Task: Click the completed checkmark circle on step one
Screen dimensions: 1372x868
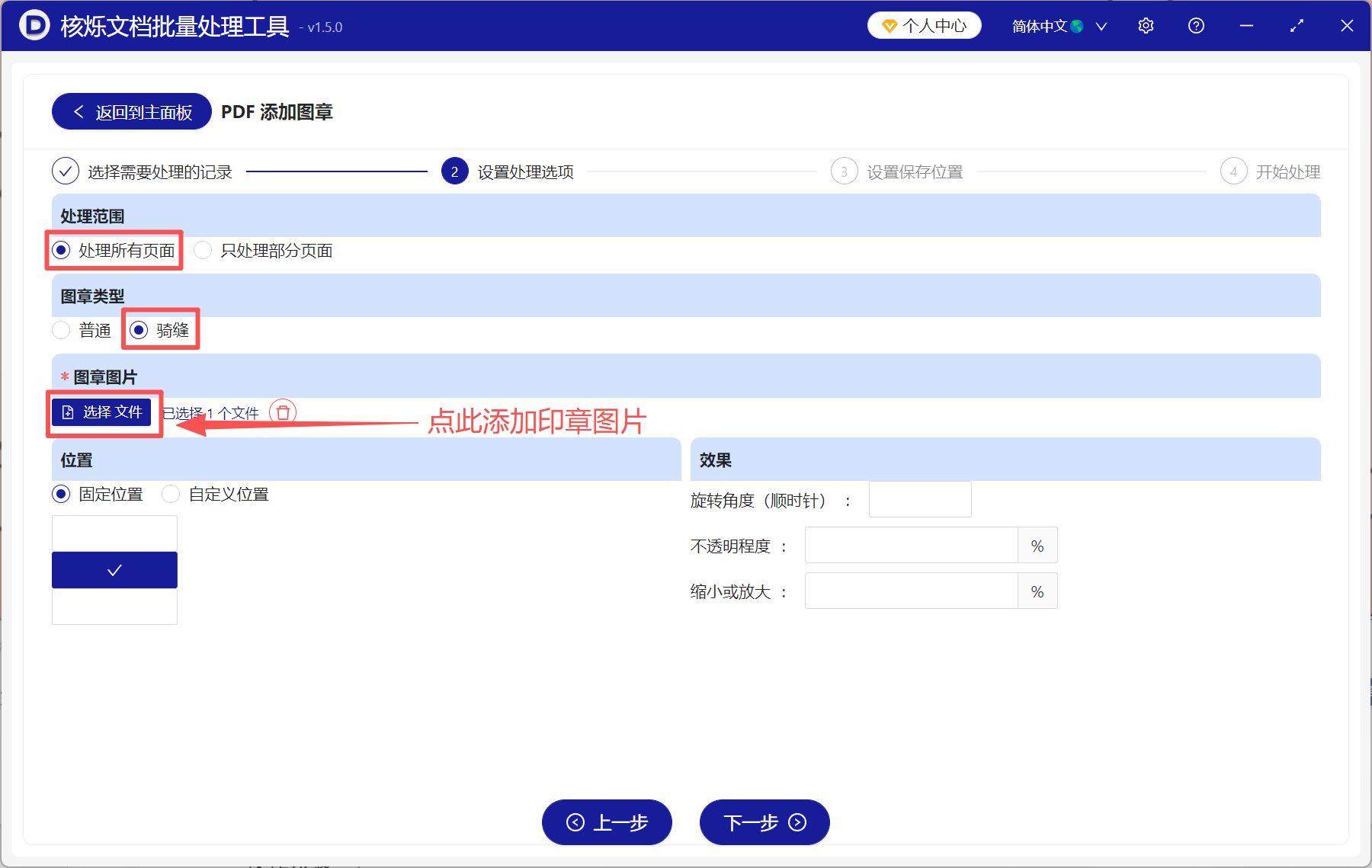Action: click(x=66, y=171)
